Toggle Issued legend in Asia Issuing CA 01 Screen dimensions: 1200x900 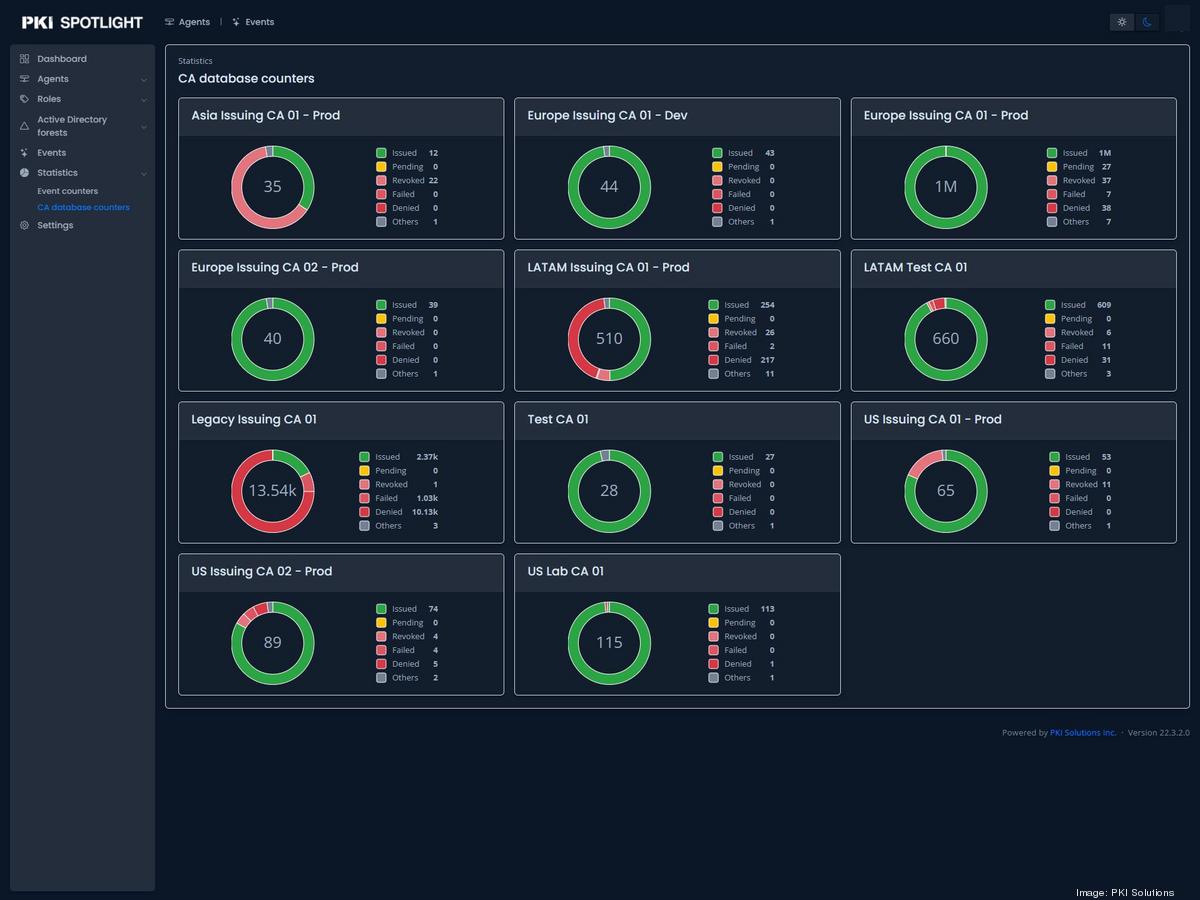(x=381, y=153)
